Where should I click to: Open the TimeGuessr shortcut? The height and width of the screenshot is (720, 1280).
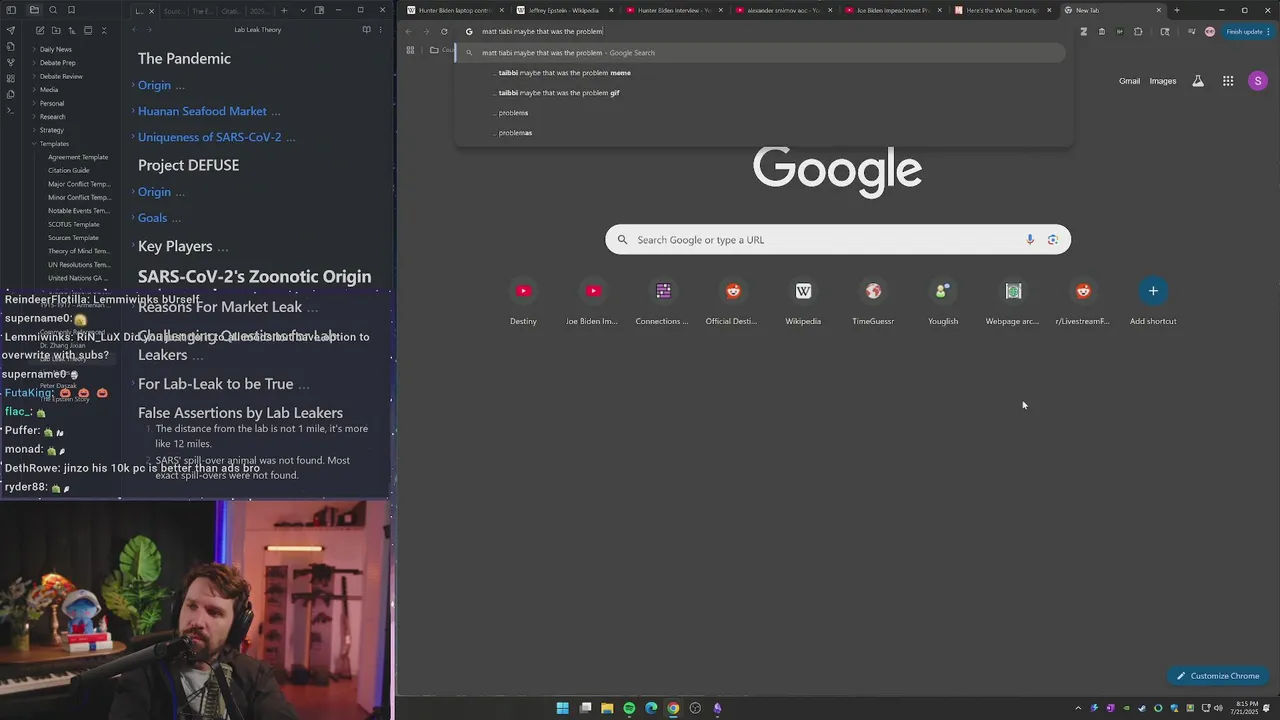point(873,301)
